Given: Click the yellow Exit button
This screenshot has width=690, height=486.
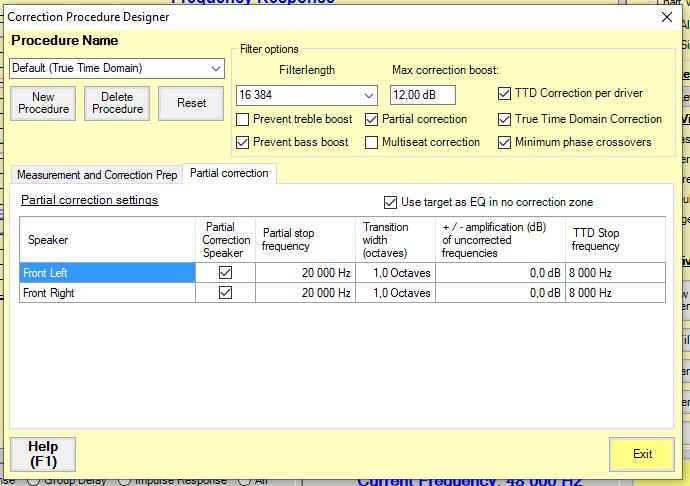Looking at the screenshot, I should 642,454.
